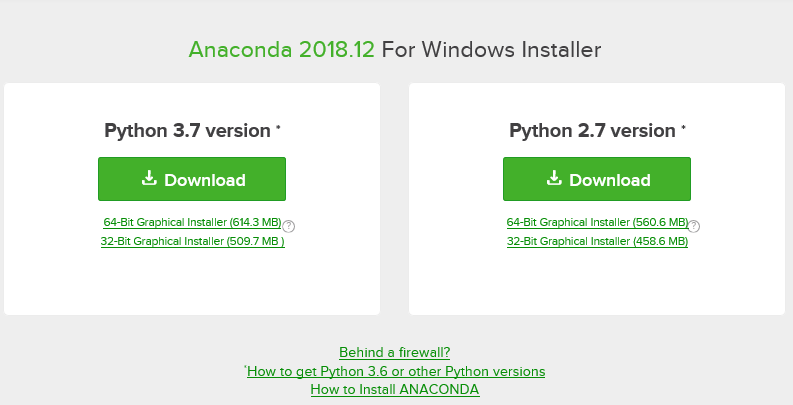Click the footnote asterisk before "How to get"

(x=245, y=367)
